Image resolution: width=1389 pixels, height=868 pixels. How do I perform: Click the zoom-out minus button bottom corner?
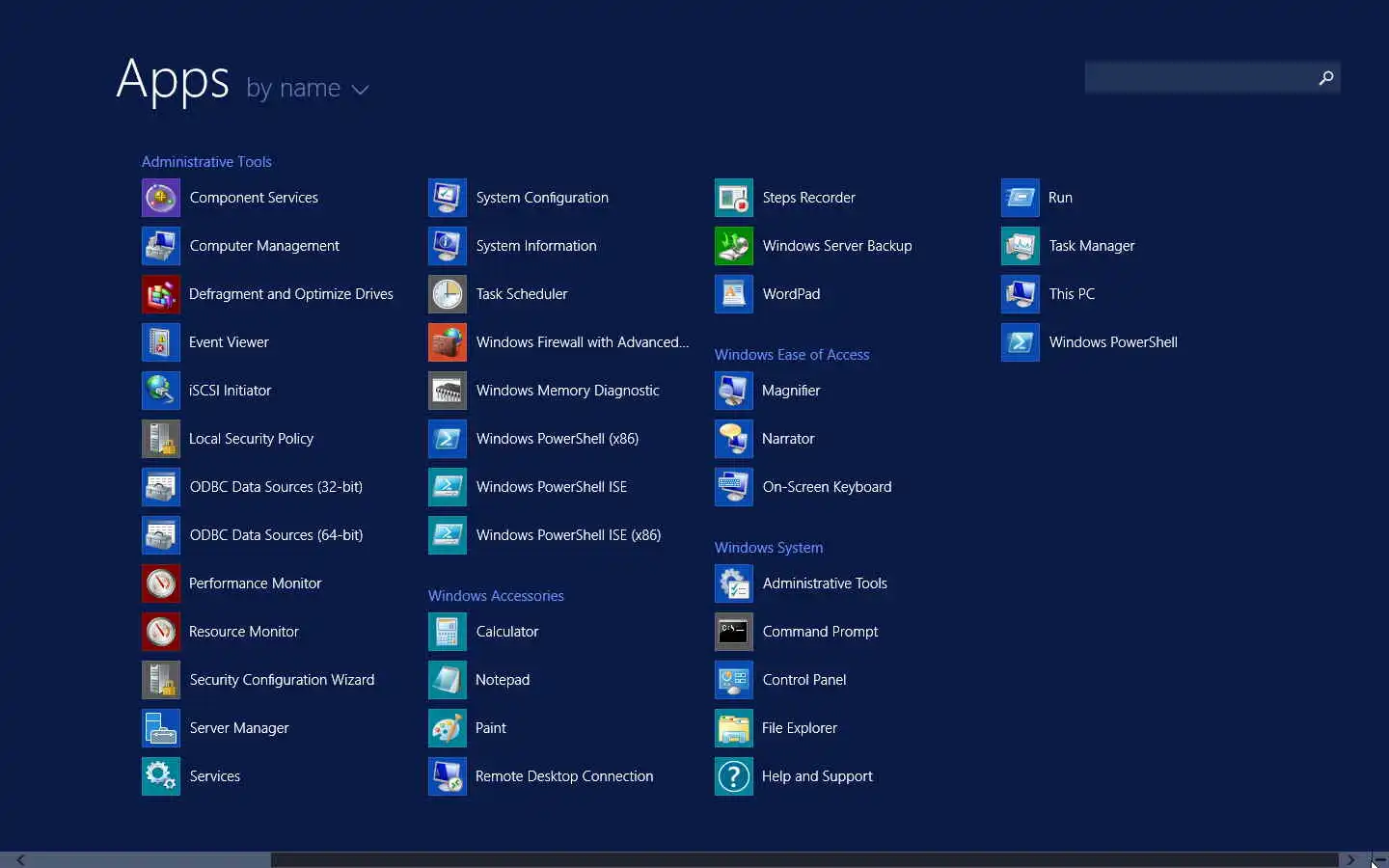pyautogui.click(x=1379, y=859)
